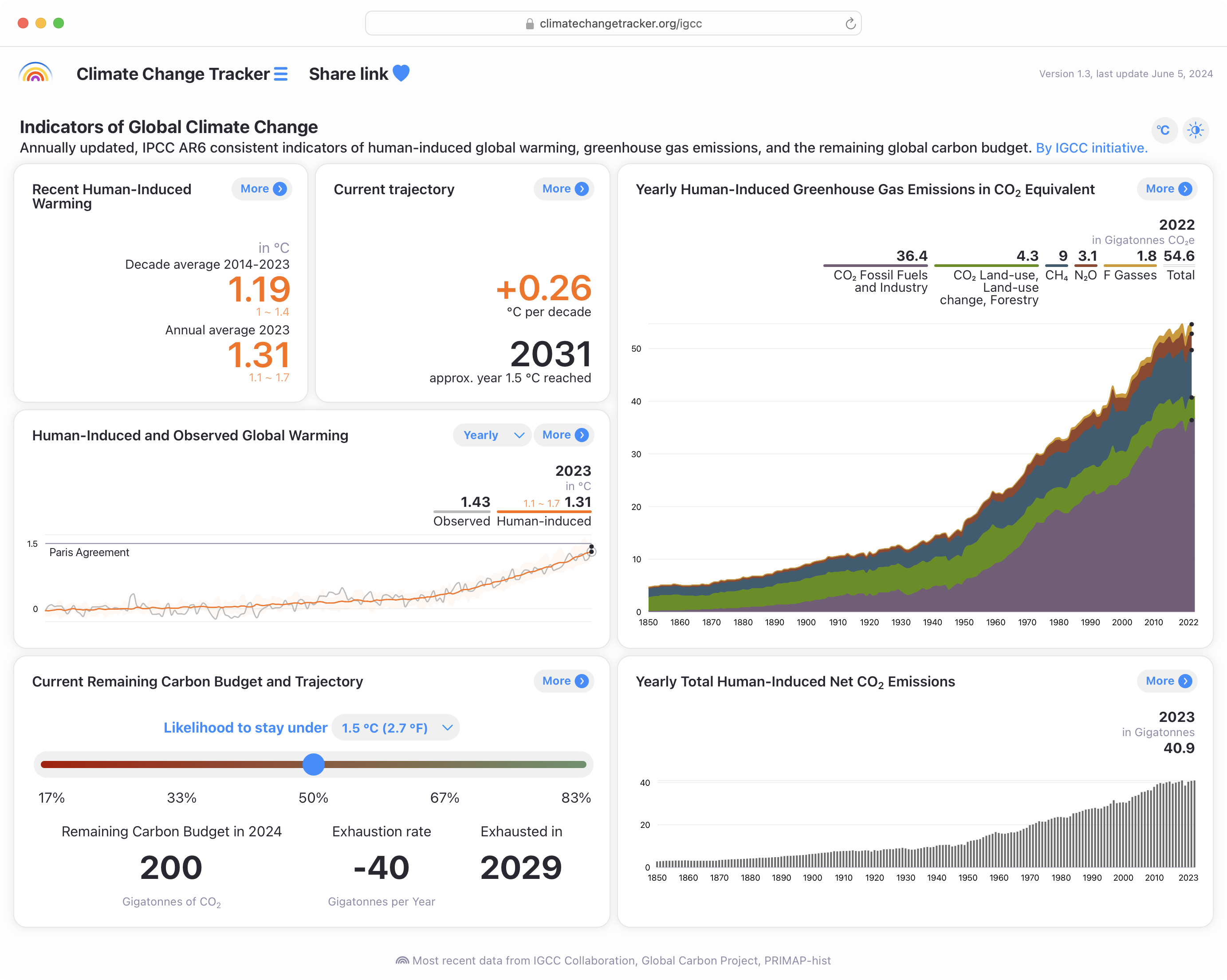
Task: Click the Paris Agreement line label
Action: [x=89, y=552]
